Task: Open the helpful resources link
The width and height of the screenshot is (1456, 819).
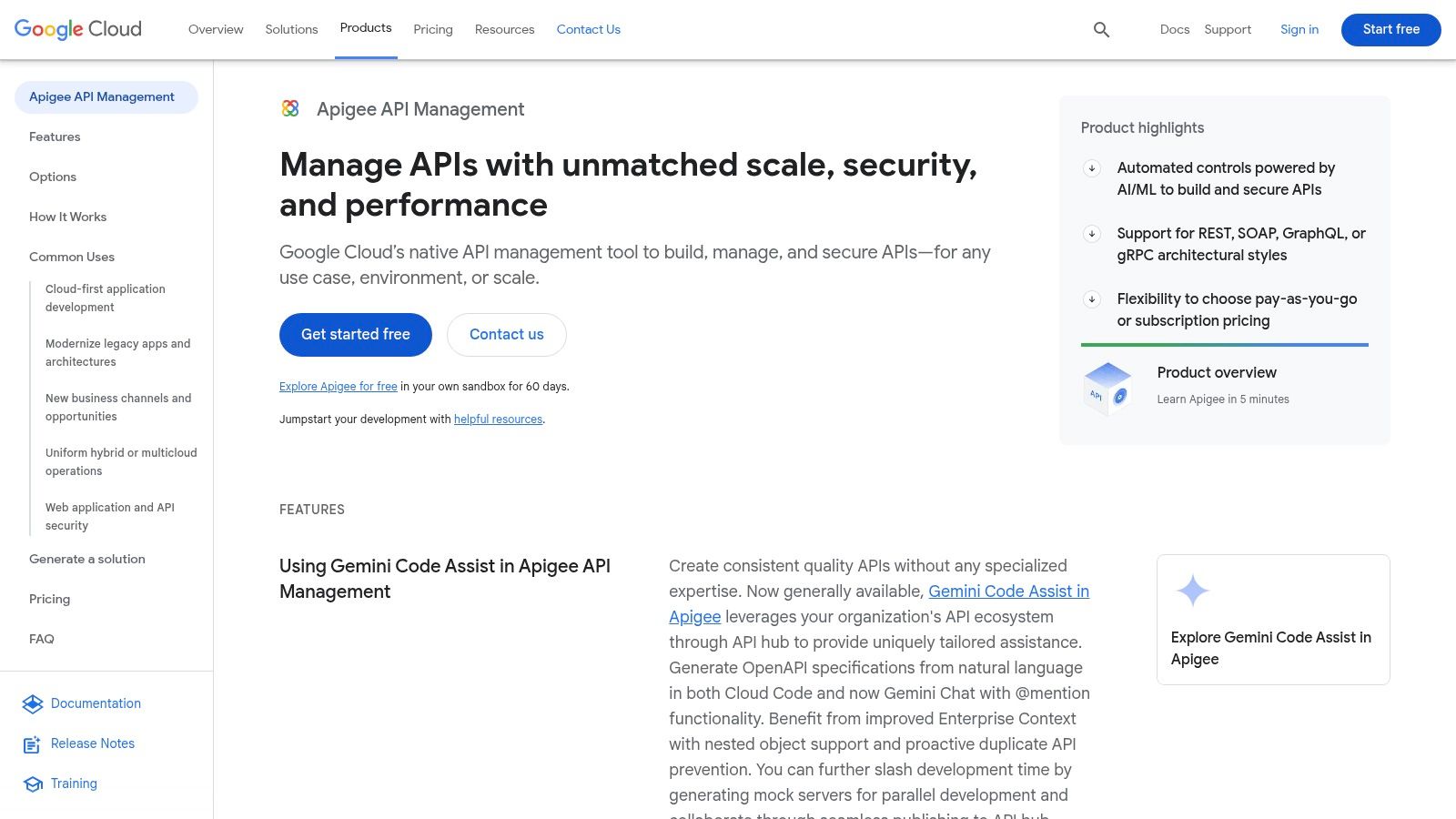Action: 498,420
